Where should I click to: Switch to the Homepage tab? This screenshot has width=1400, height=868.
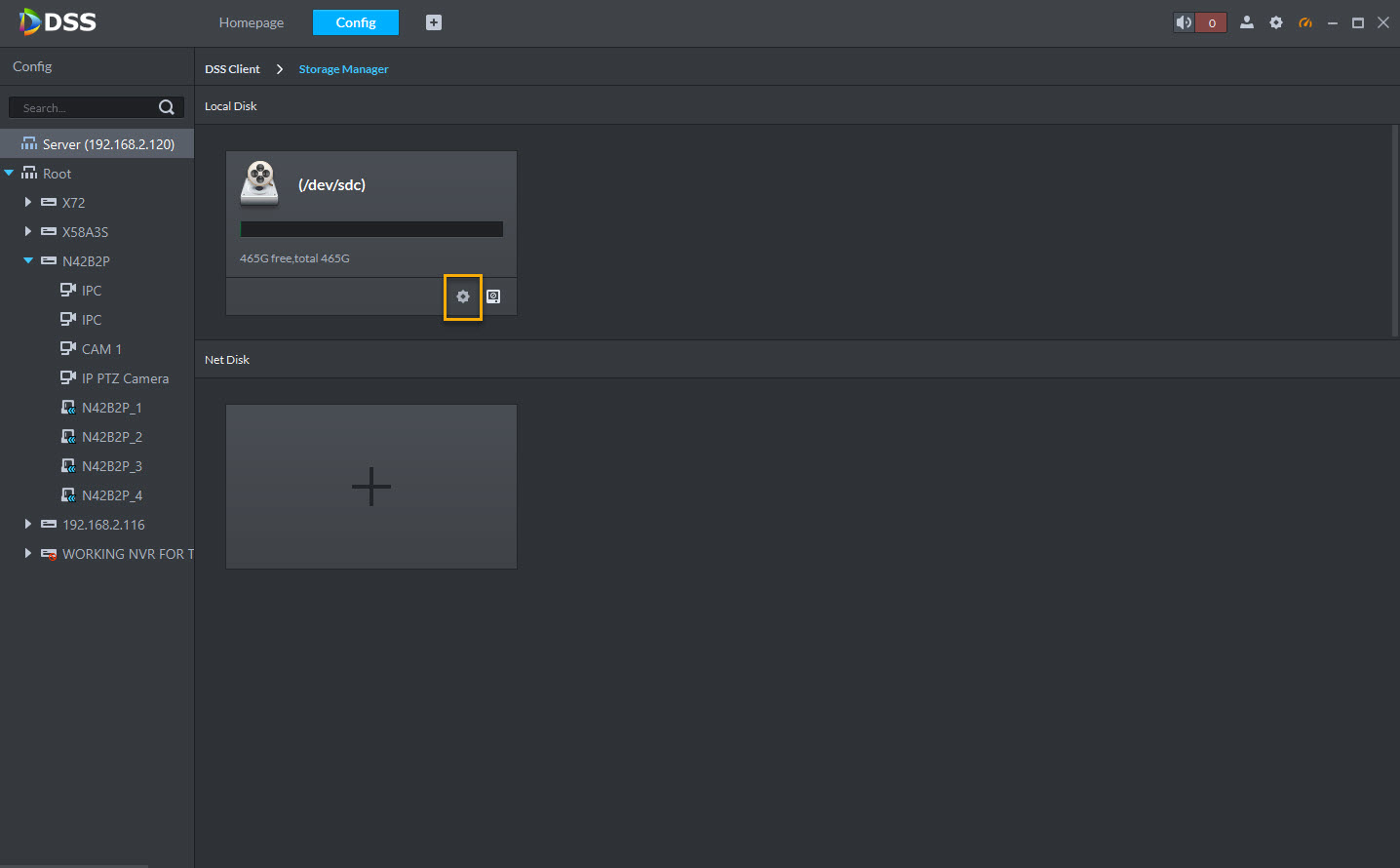tap(252, 22)
